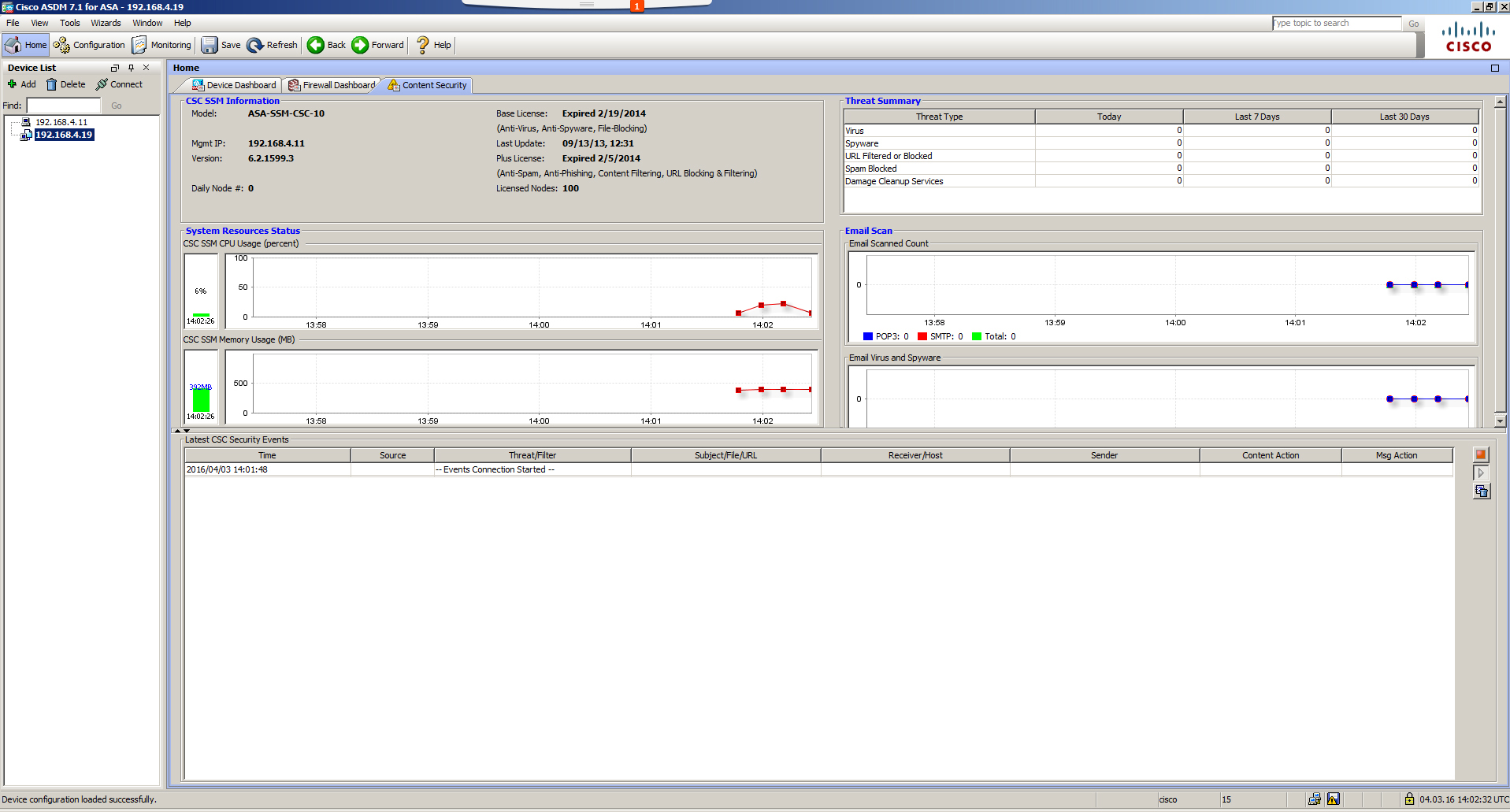Switch to the Device Dashboard tab
The image size is (1510, 812).
(x=234, y=85)
